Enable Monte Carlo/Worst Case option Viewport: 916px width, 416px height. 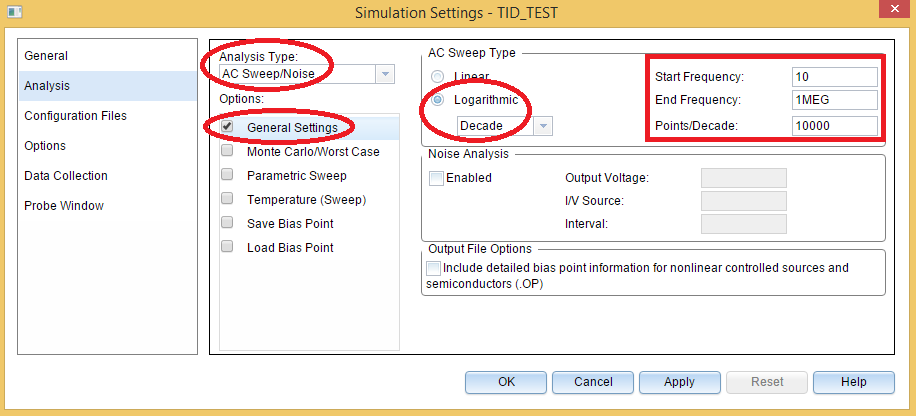pos(227,151)
